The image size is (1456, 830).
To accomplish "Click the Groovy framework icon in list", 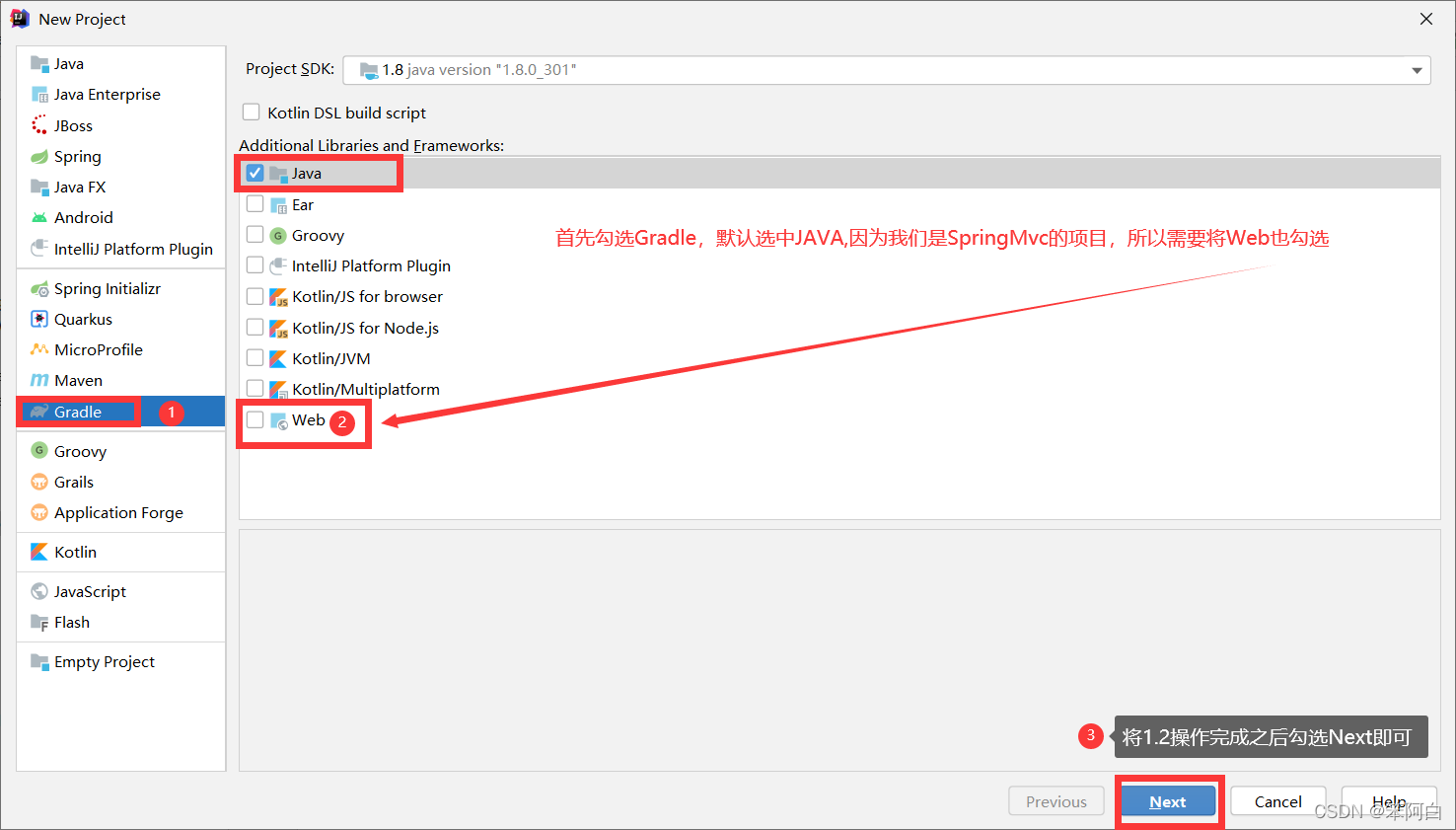I will pyautogui.click(x=278, y=236).
